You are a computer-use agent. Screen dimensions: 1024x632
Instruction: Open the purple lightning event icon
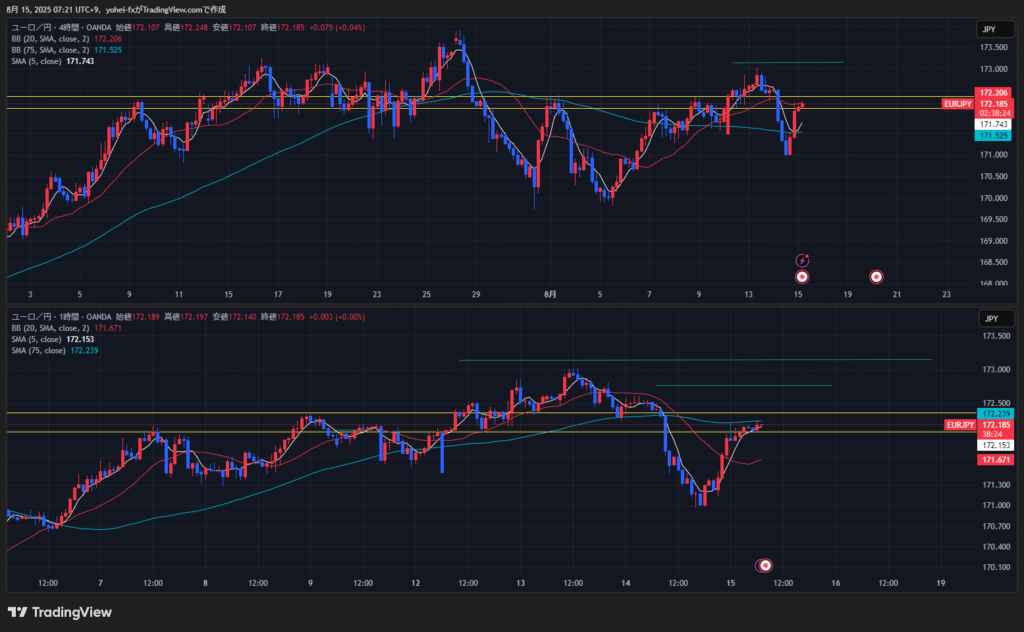(802, 260)
